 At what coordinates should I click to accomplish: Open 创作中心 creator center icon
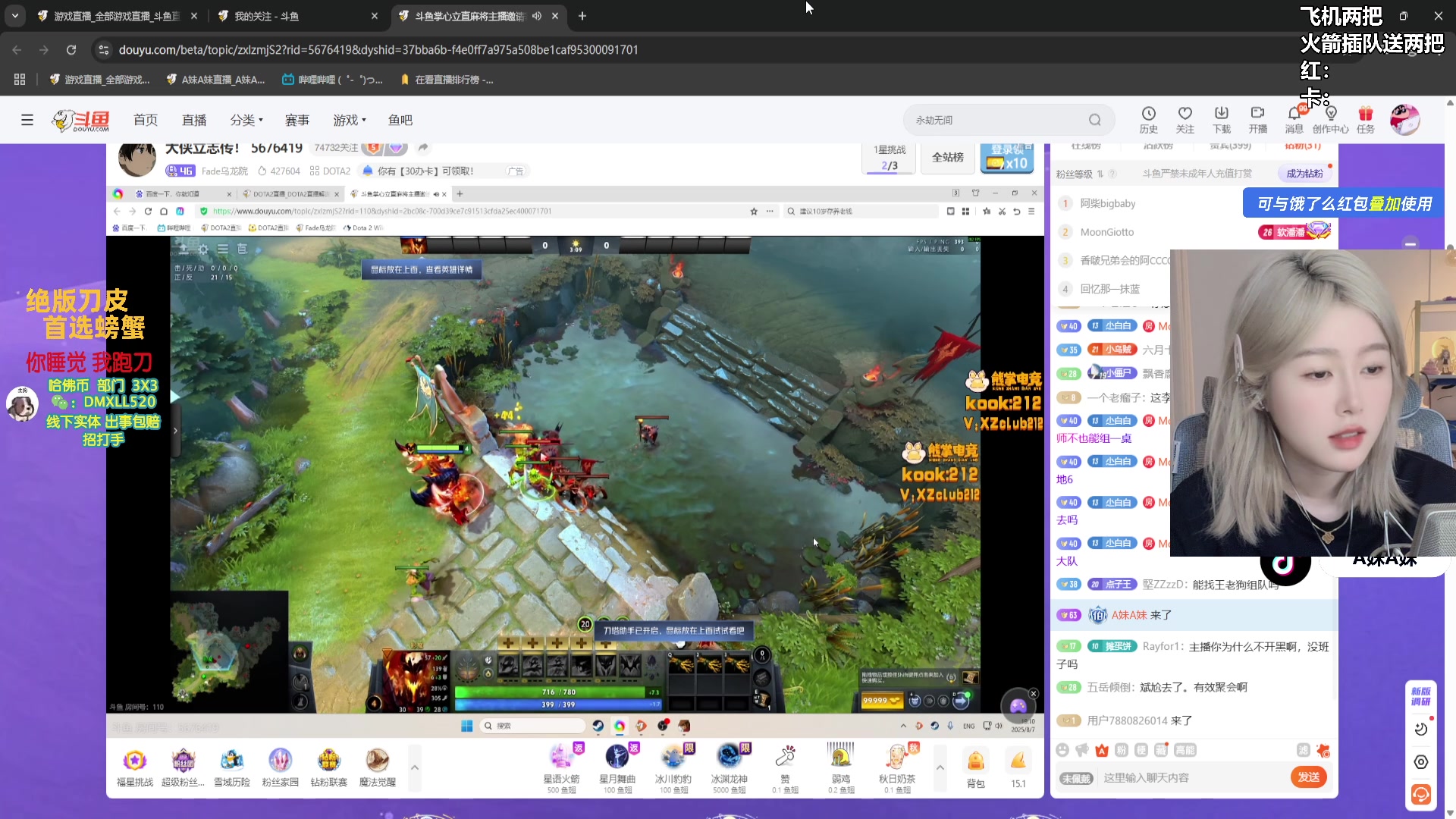click(1331, 120)
